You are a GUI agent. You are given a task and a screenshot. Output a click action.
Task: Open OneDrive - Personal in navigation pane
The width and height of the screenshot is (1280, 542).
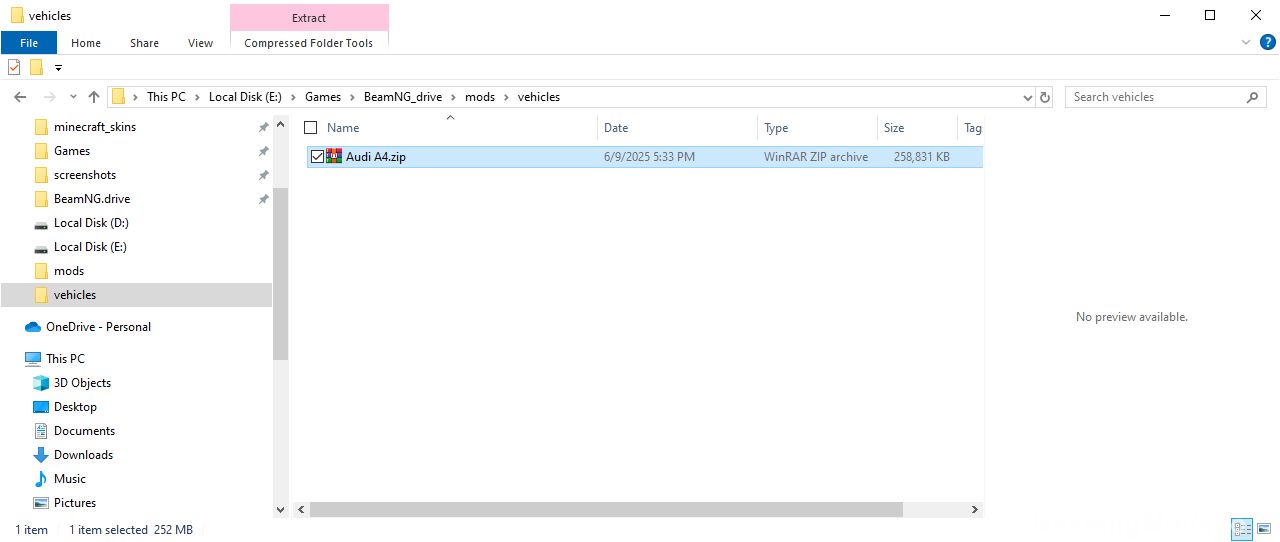coord(98,327)
